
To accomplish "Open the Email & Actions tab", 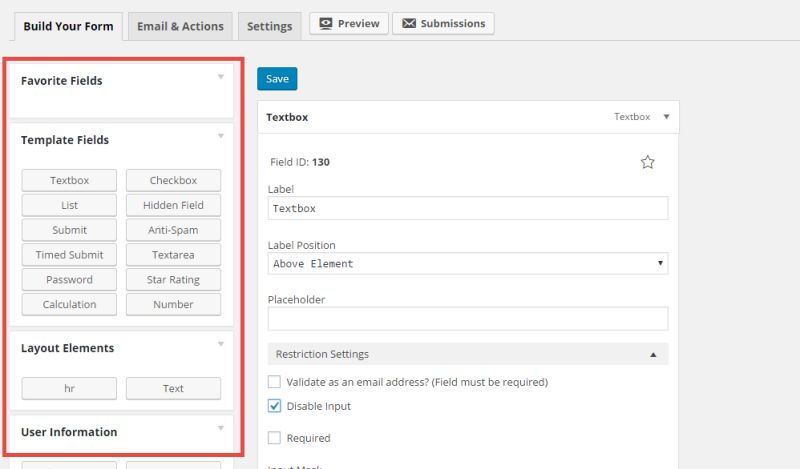I will [x=180, y=27].
